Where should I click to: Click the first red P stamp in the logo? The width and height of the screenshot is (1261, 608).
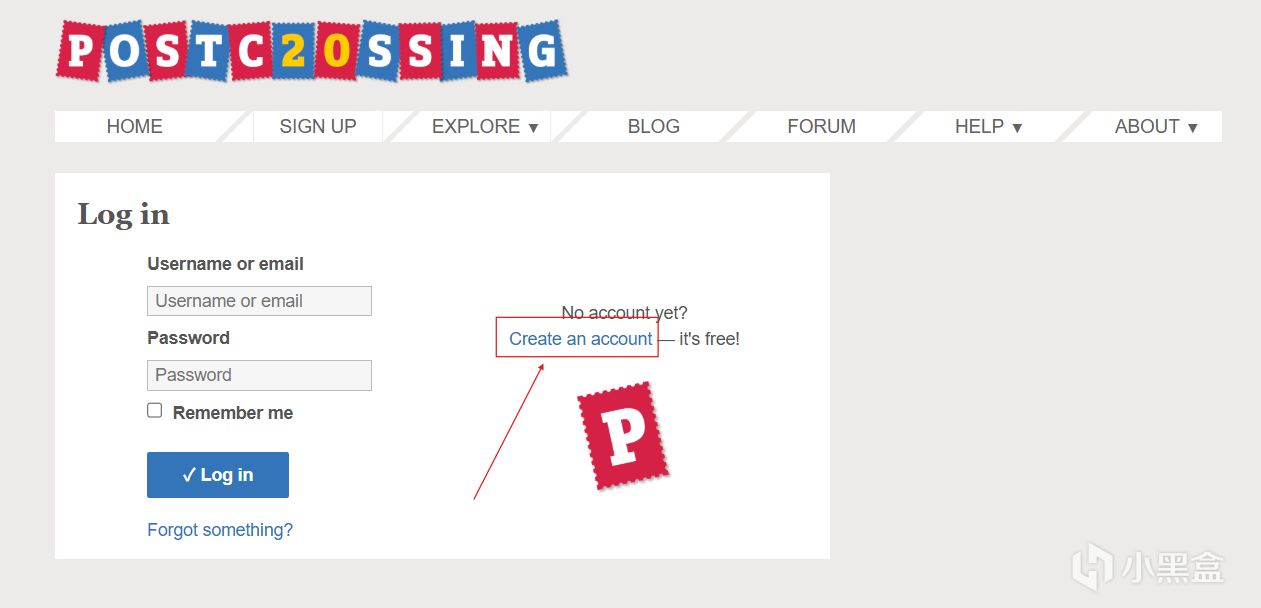(x=80, y=51)
